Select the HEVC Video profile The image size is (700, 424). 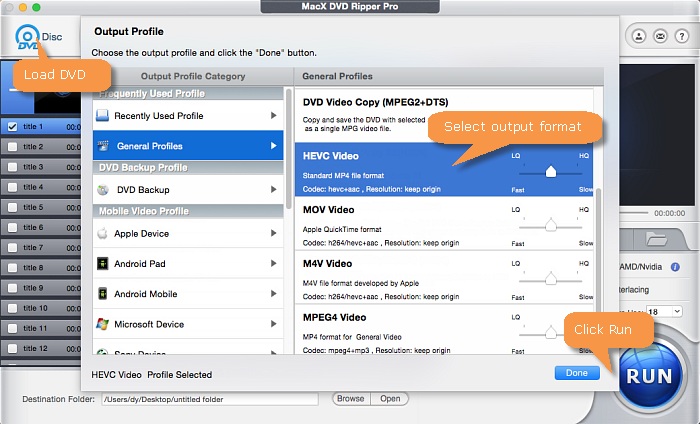pyautogui.click(x=444, y=170)
